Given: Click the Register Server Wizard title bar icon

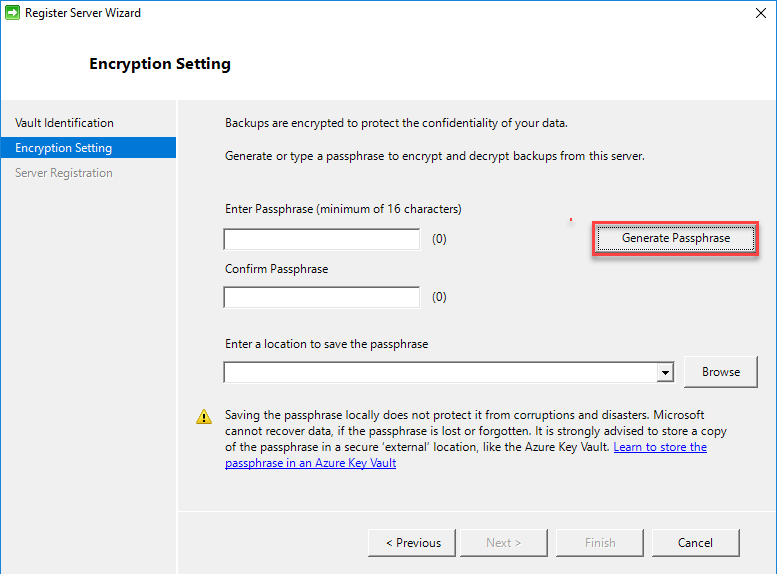Looking at the screenshot, I should coord(11,13).
